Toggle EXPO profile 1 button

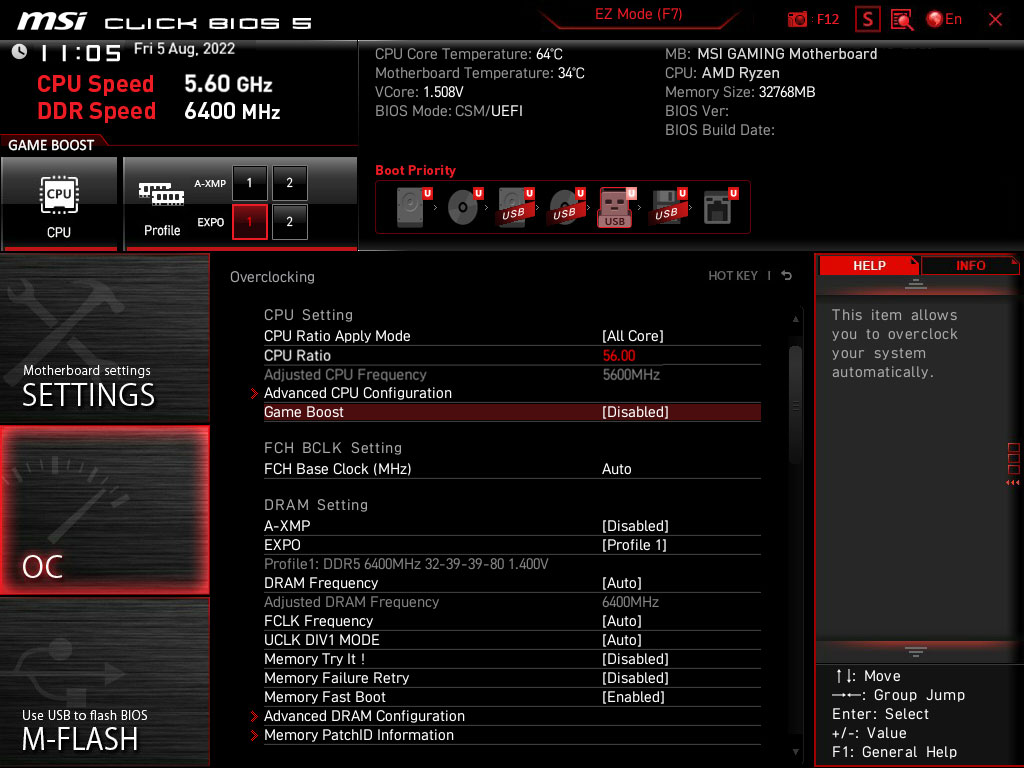click(x=250, y=222)
